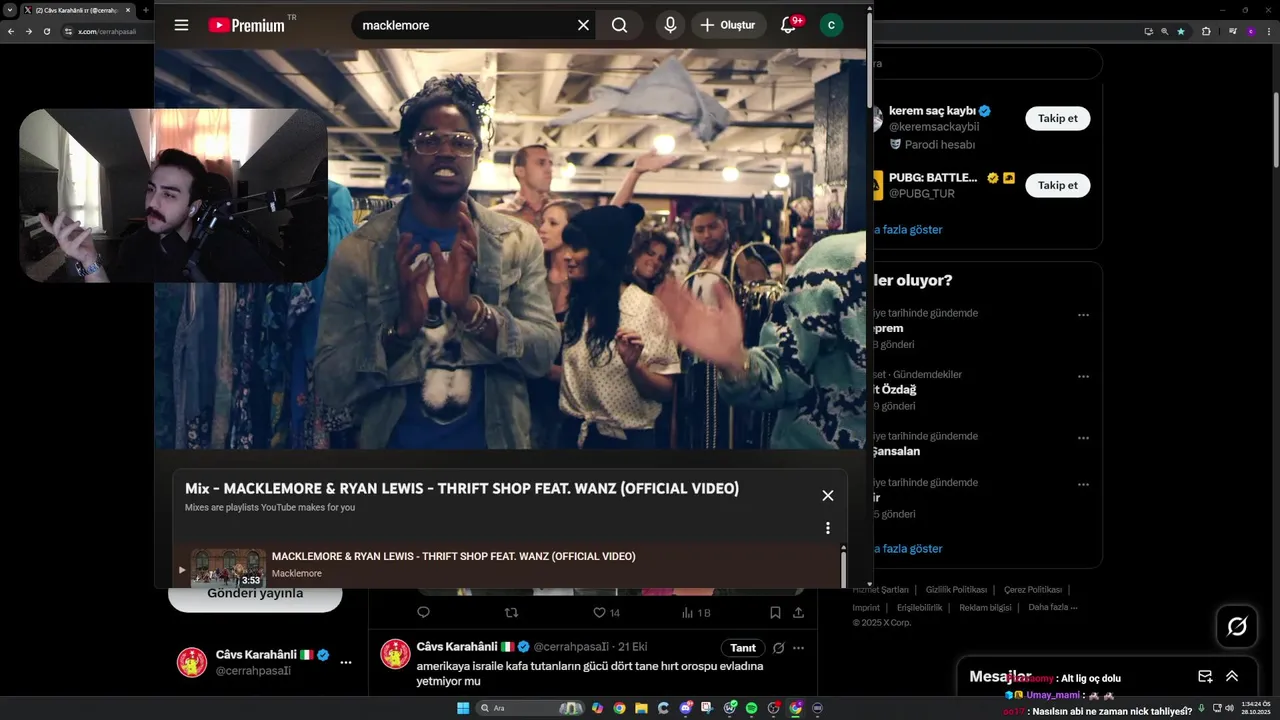
Task: Click the YouTube search magnifier button
Action: coord(620,25)
